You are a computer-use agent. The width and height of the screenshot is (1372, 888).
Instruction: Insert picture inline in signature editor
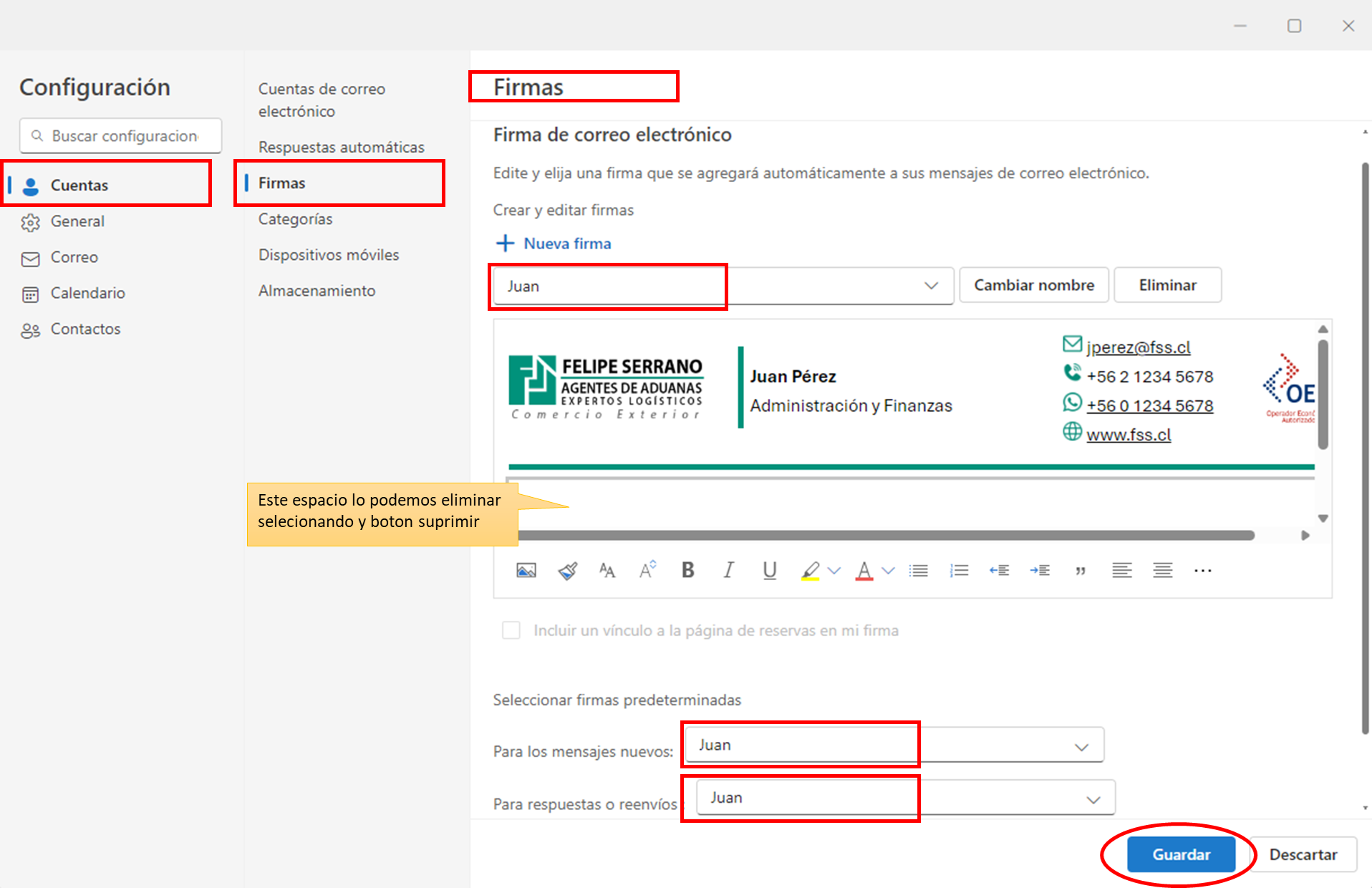point(526,571)
